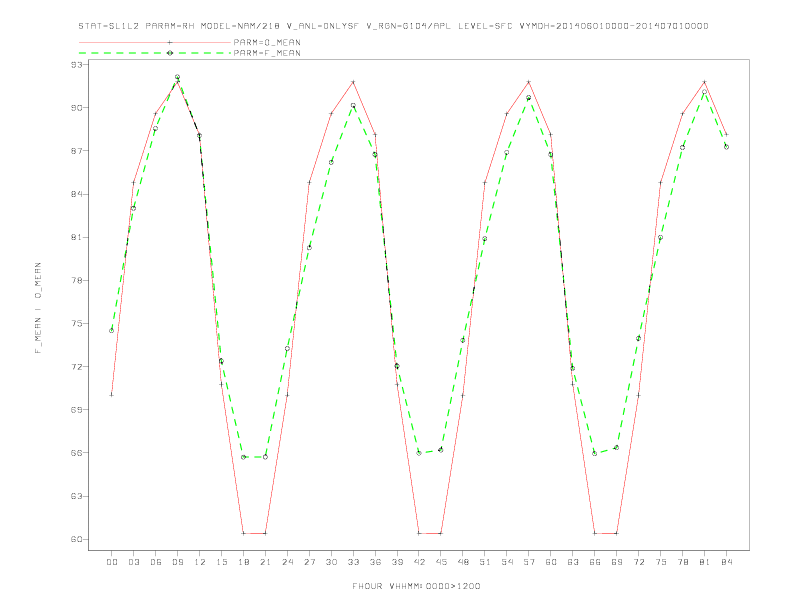This screenshot has height=612, width=792.
Task: Select the red solid legend line sample
Action: pos(155,42)
